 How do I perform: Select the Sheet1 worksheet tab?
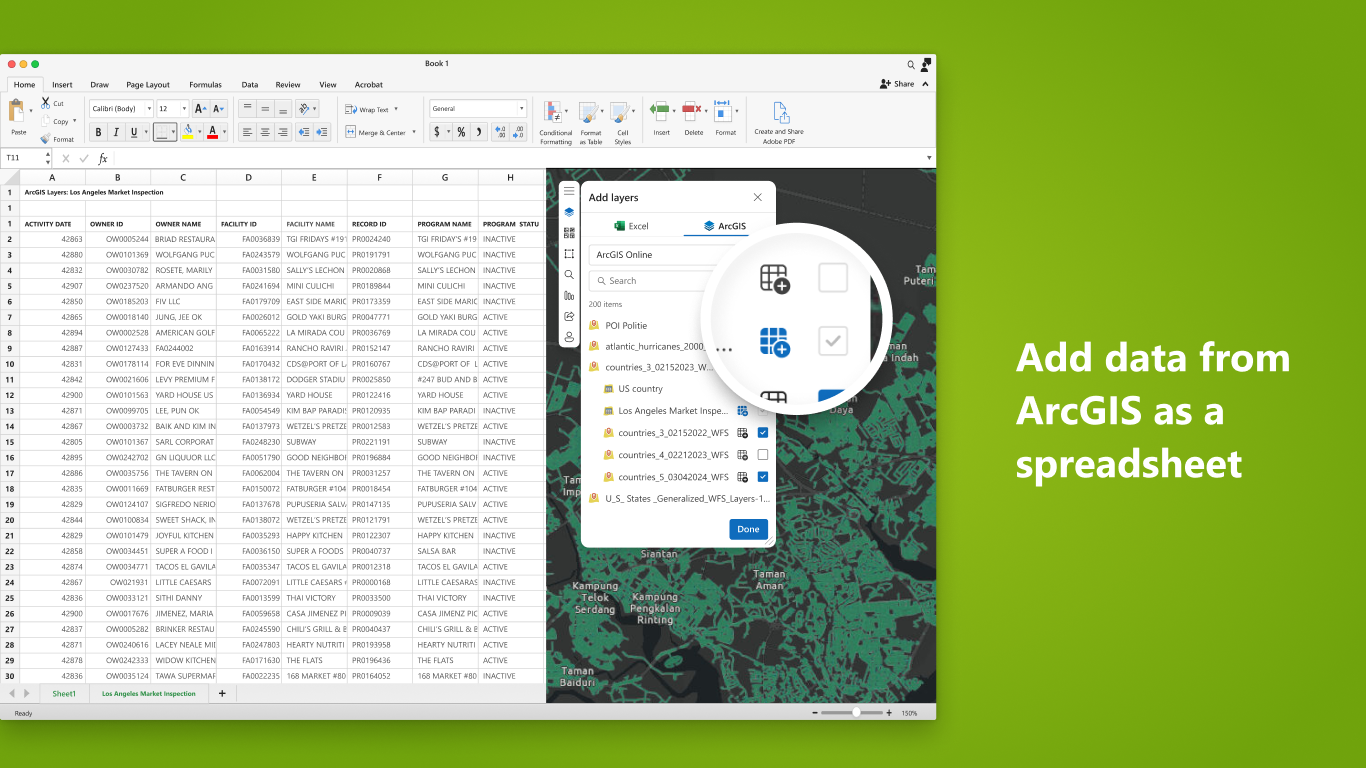tap(64, 693)
